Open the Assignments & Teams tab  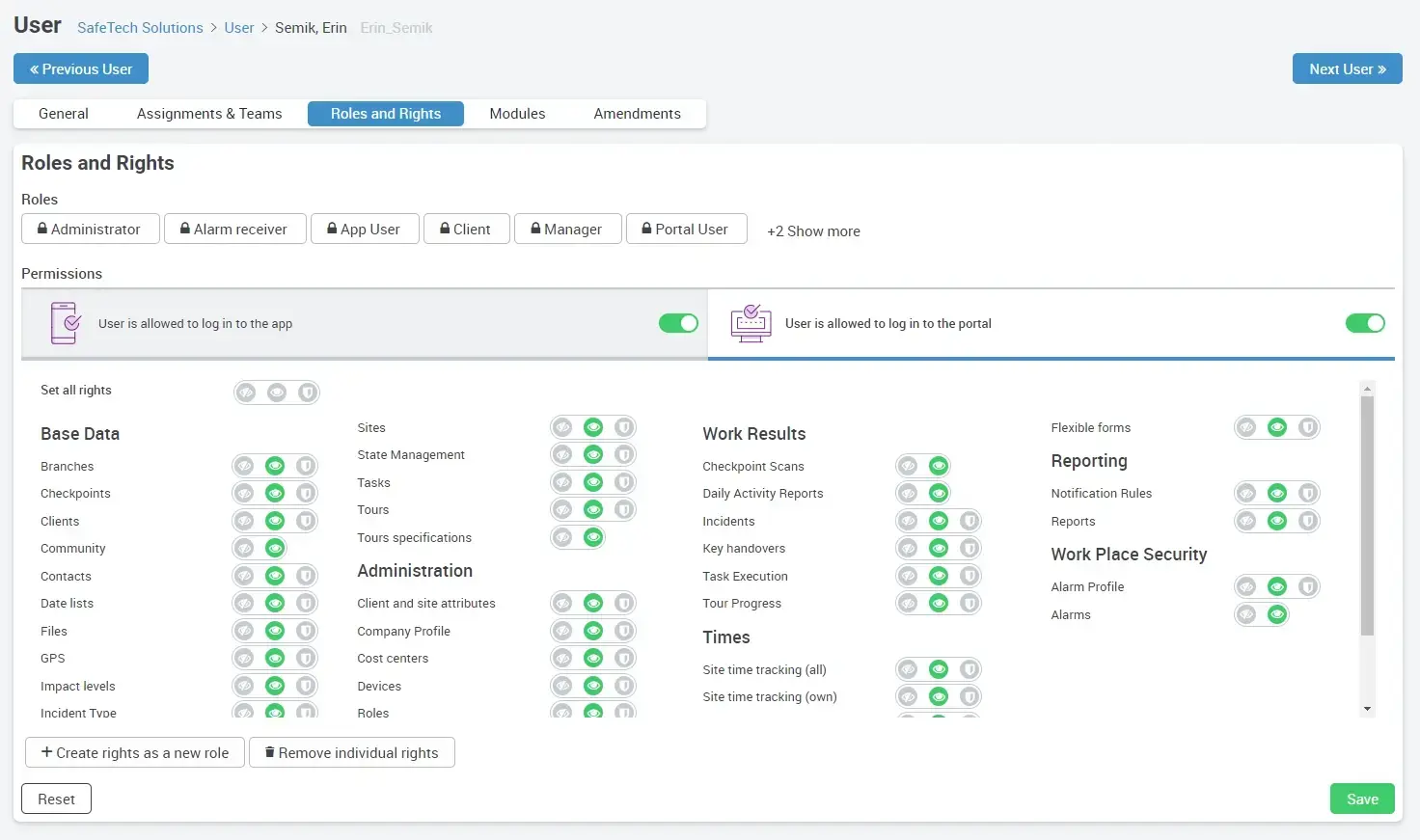pos(209,114)
